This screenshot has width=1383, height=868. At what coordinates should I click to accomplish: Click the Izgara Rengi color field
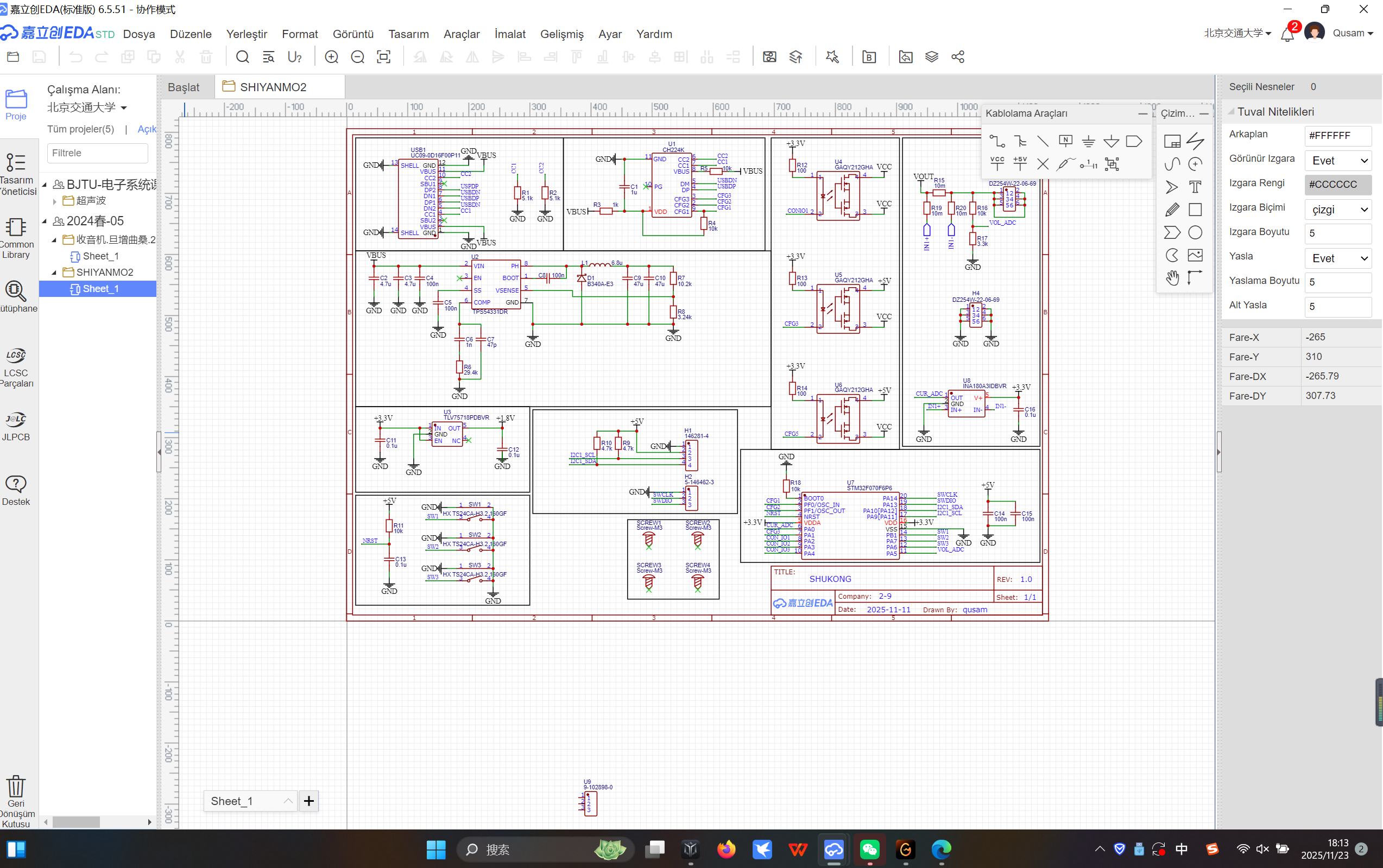[x=1338, y=185]
